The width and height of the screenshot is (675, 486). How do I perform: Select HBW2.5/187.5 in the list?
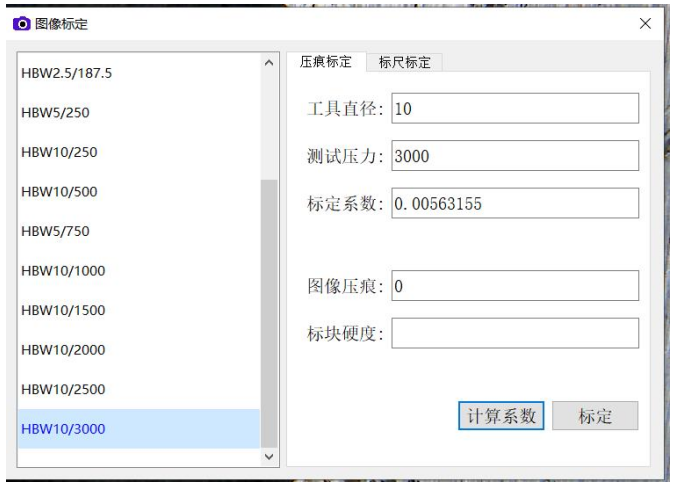[x=137, y=73]
